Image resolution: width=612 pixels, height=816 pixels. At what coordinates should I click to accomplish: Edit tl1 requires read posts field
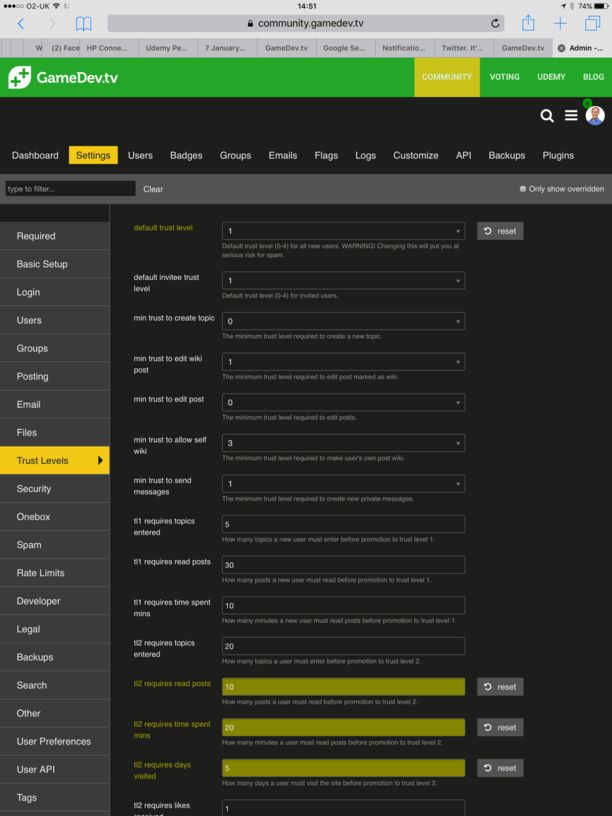click(343, 565)
